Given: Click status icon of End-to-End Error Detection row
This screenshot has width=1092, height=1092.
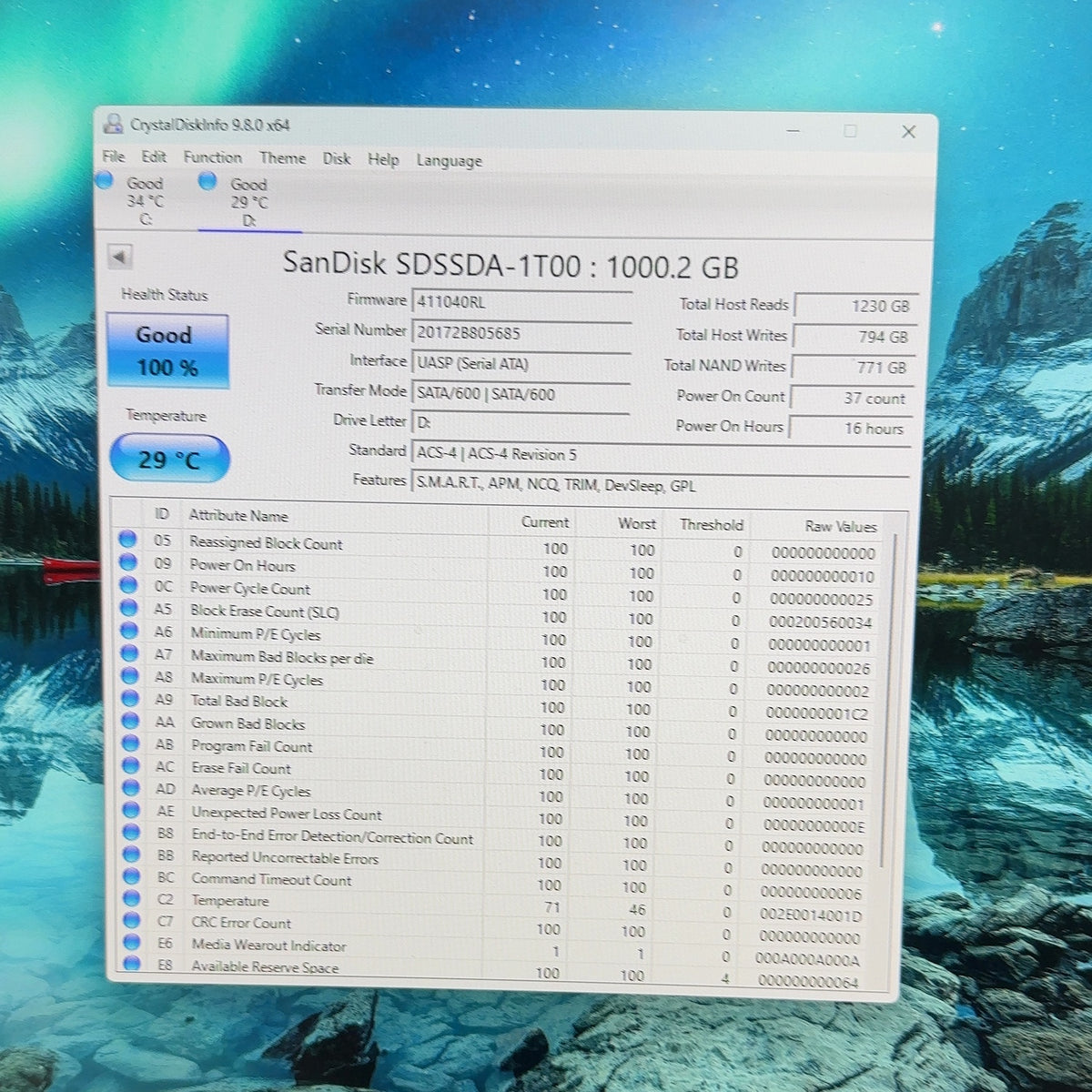Looking at the screenshot, I should pyautogui.click(x=131, y=832).
